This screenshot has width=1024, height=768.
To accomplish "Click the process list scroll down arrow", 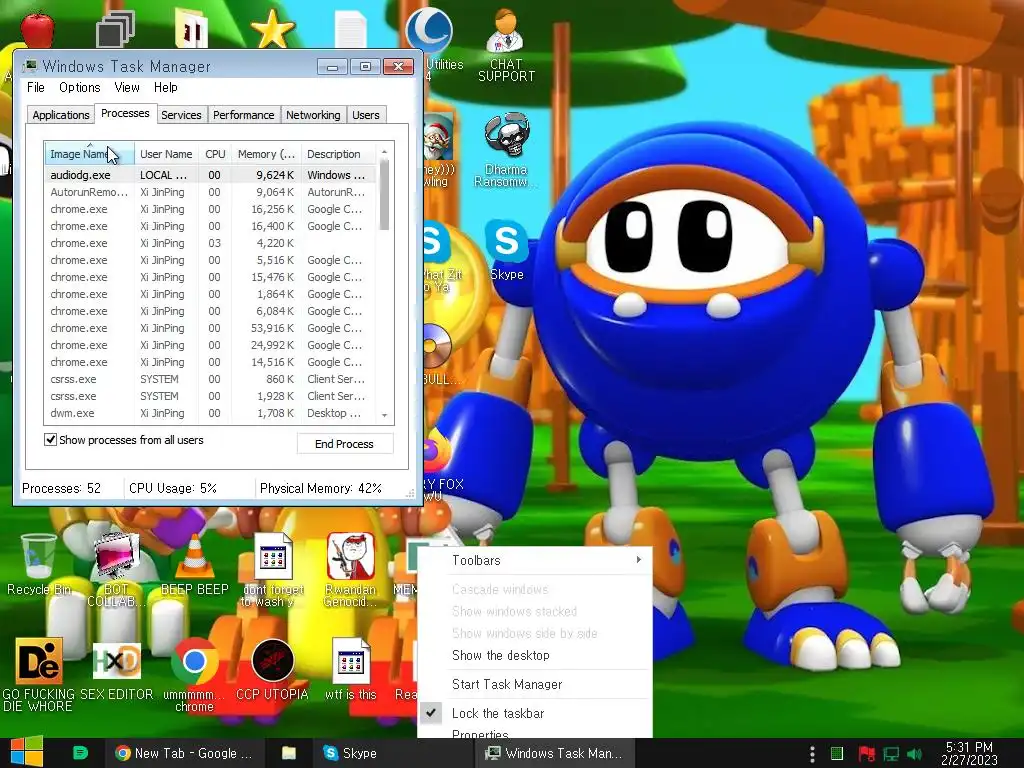I will [x=385, y=415].
